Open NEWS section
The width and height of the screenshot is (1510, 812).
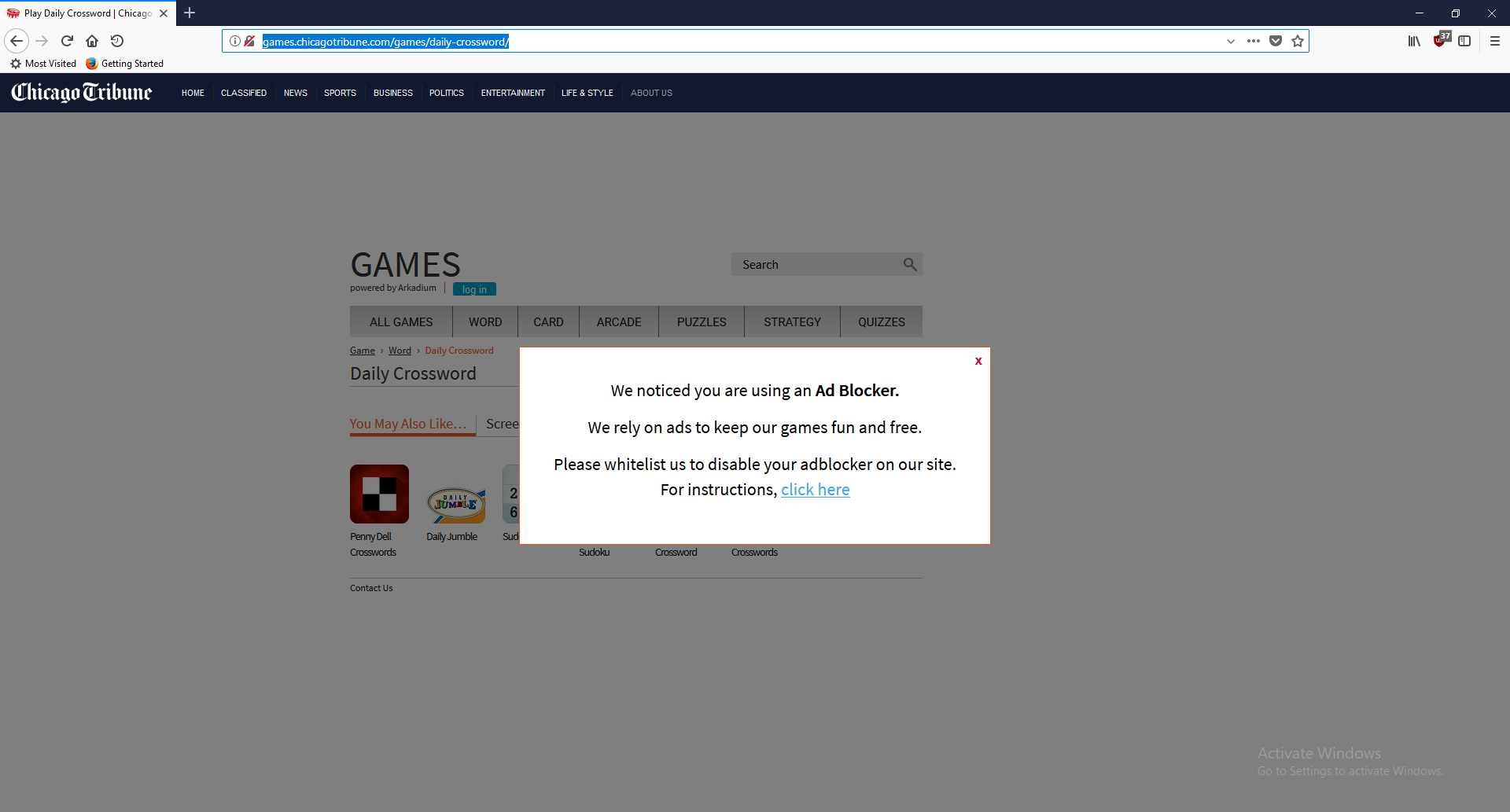[296, 93]
